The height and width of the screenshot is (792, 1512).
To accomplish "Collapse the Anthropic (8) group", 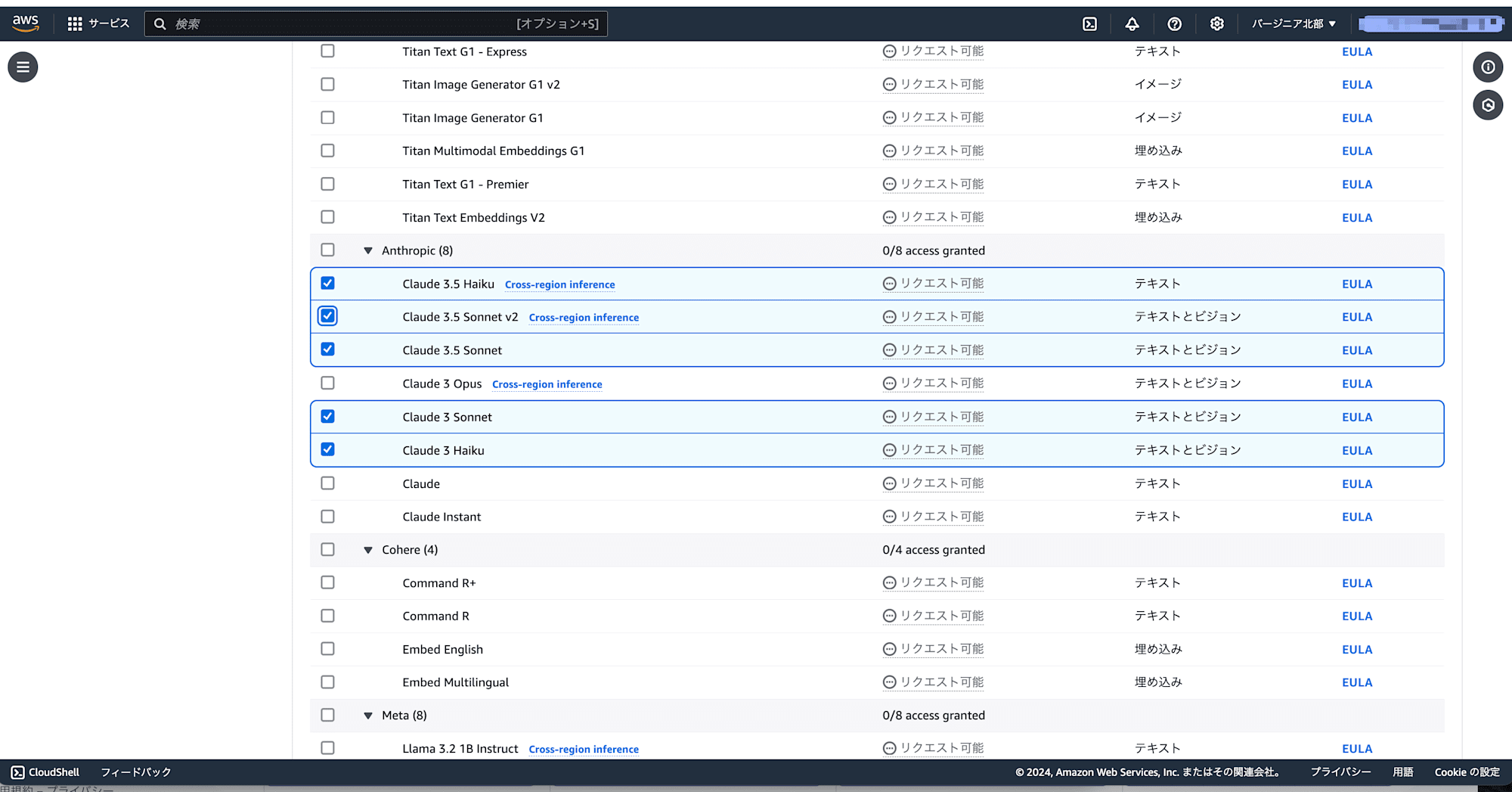I will click(368, 250).
